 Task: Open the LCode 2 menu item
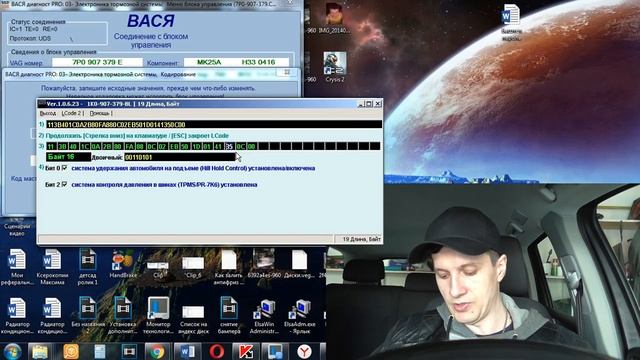tap(72, 113)
